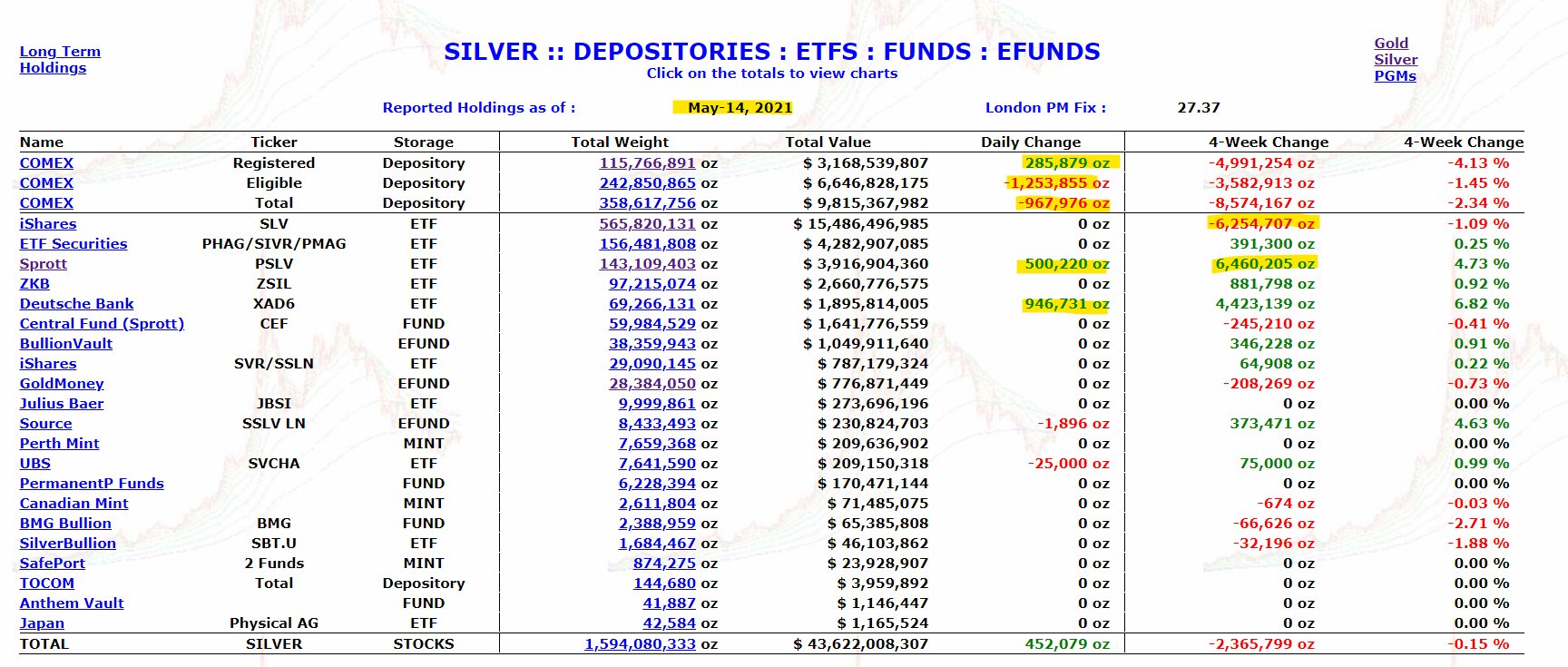Image resolution: width=1568 pixels, height=667 pixels.
Task: Open the SafePort link
Action: 53,563
